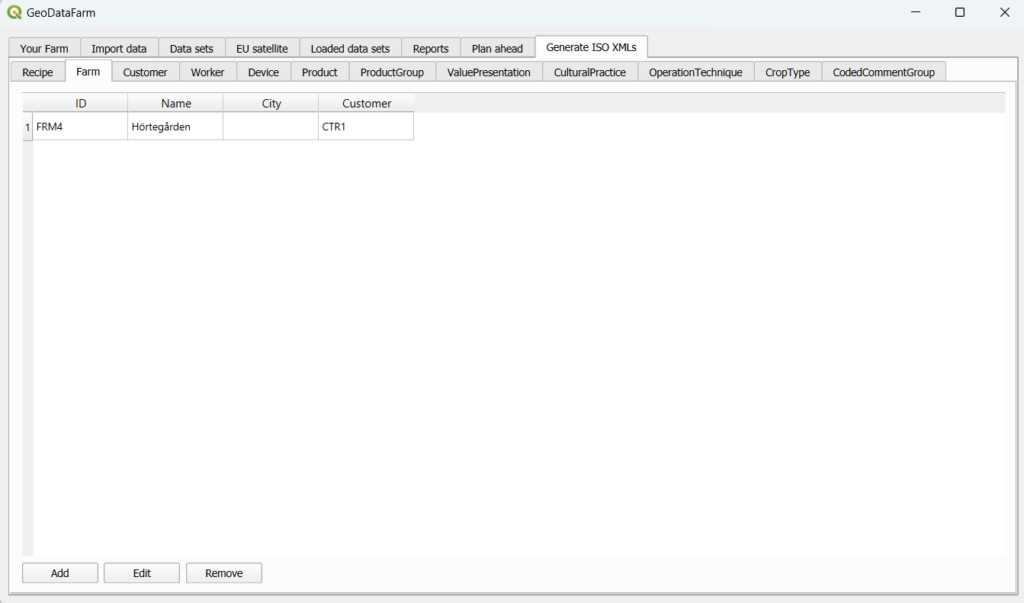Sort by the Name column header
Screen dimensions: 1024x603
176,103
